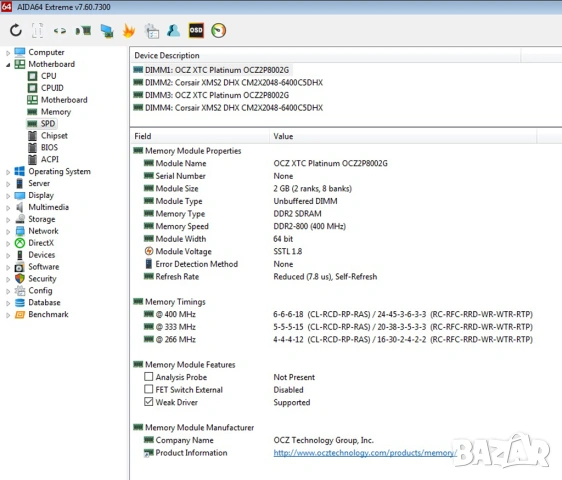Select the Computer tree node
Viewport: 562px width, 480px height.
coord(46,52)
